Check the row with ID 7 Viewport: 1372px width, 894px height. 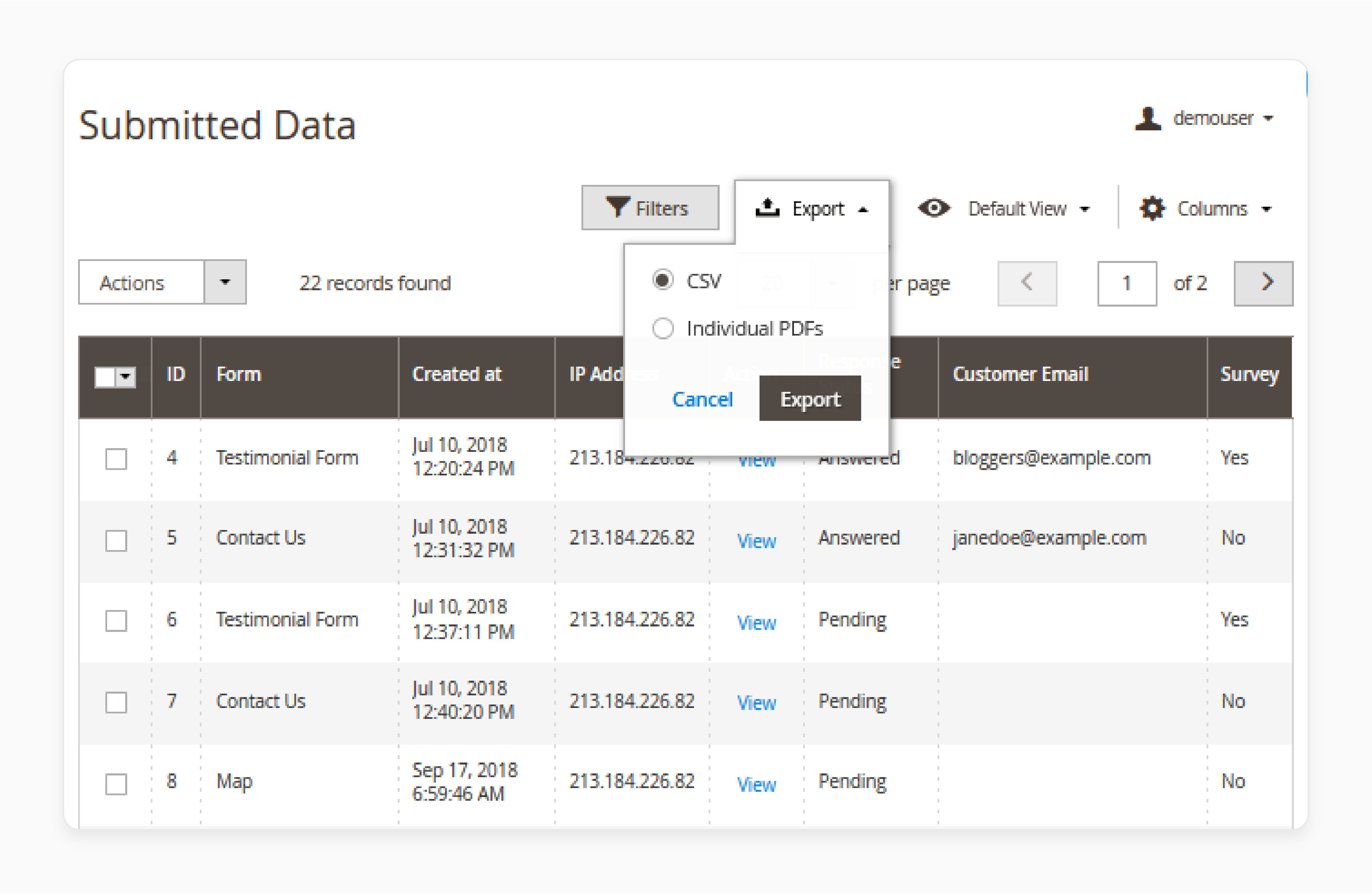(x=116, y=702)
